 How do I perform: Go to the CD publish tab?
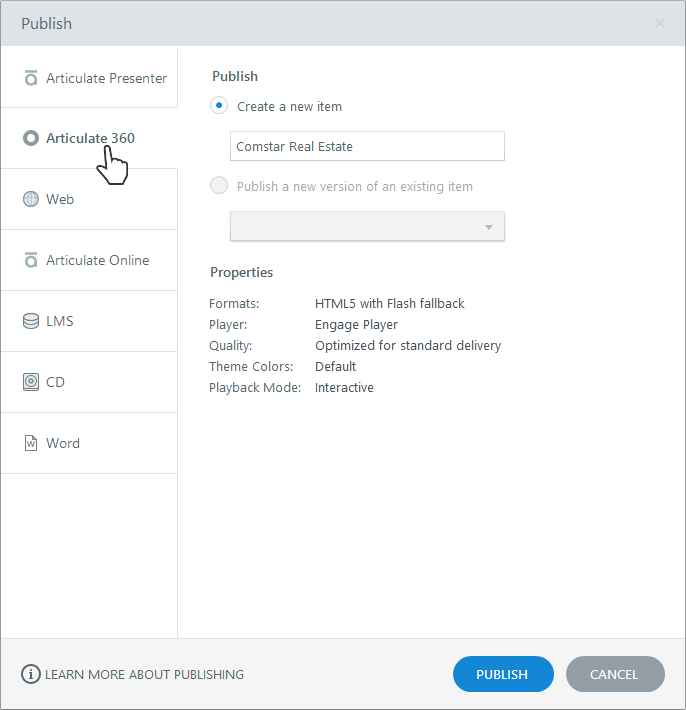coord(89,382)
